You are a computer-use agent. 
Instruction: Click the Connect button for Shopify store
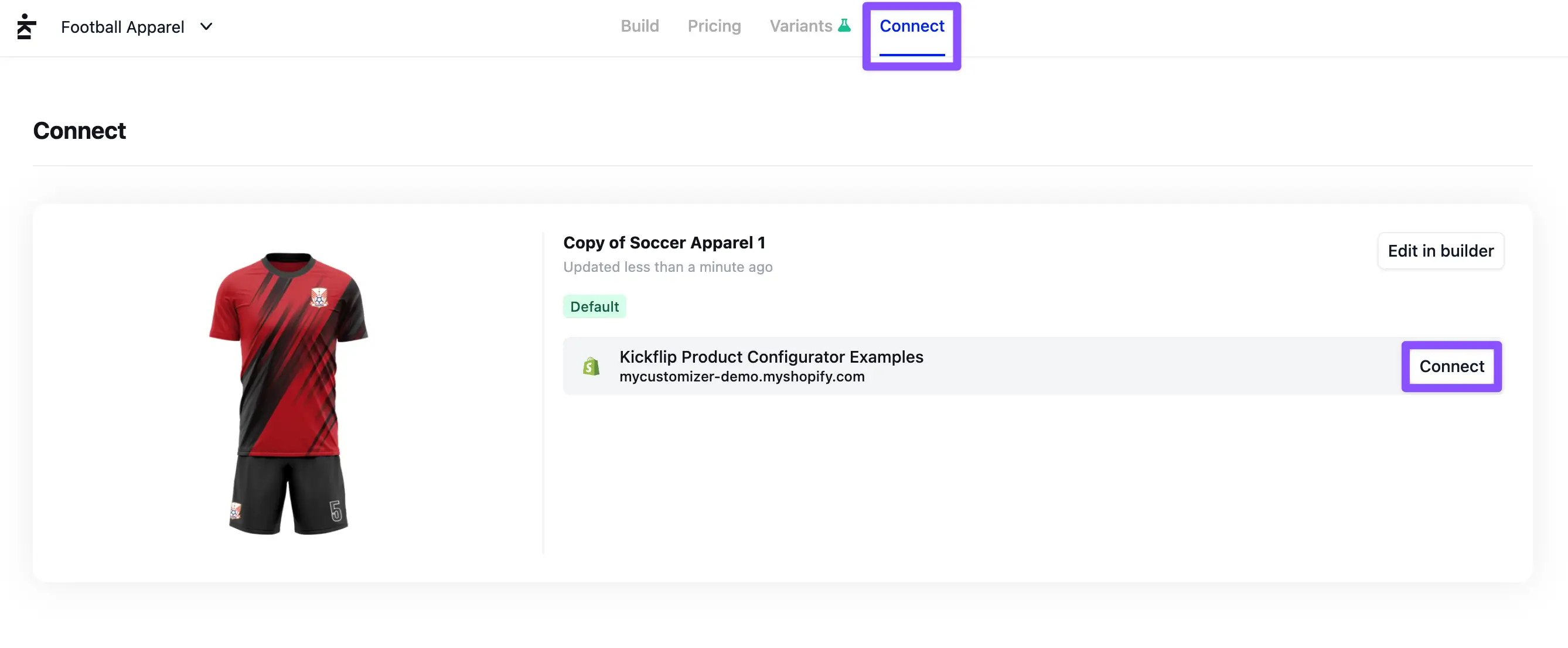[1451, 366]
